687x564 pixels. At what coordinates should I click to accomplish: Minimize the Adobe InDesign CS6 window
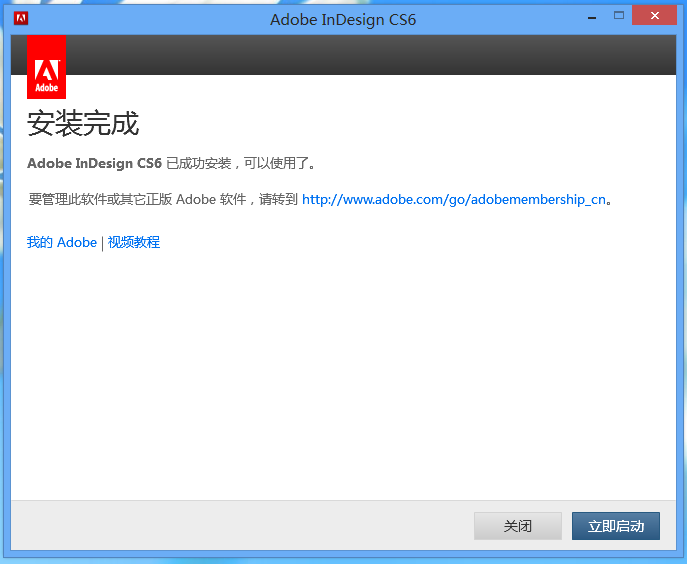(x=592, y=17)
